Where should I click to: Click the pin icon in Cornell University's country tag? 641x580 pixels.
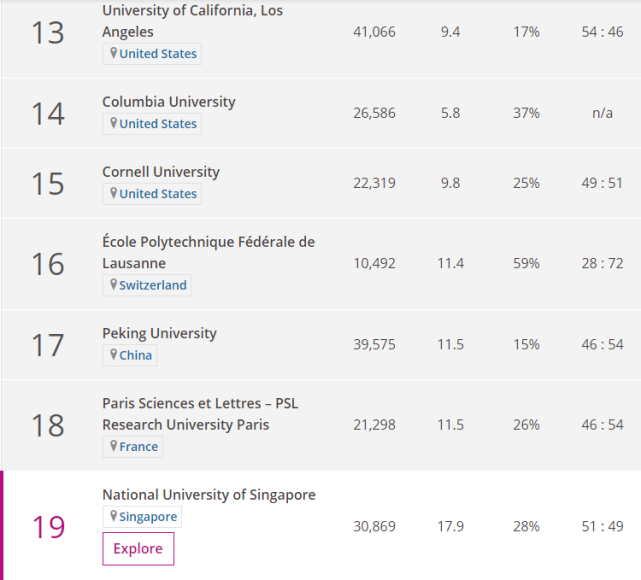[114, 194]
